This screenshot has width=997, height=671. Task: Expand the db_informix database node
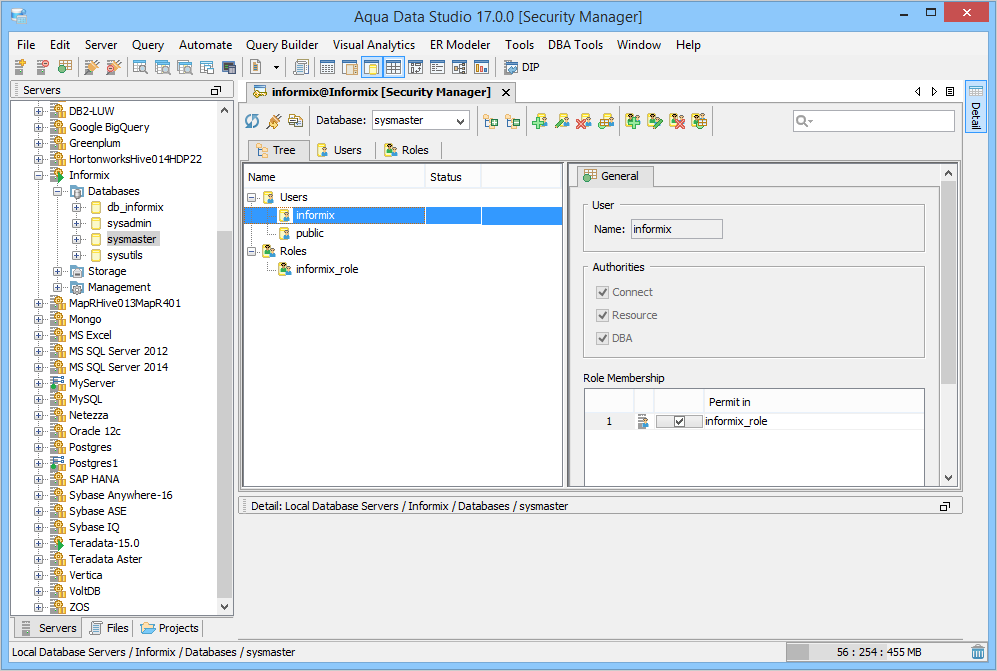point(76,207)
